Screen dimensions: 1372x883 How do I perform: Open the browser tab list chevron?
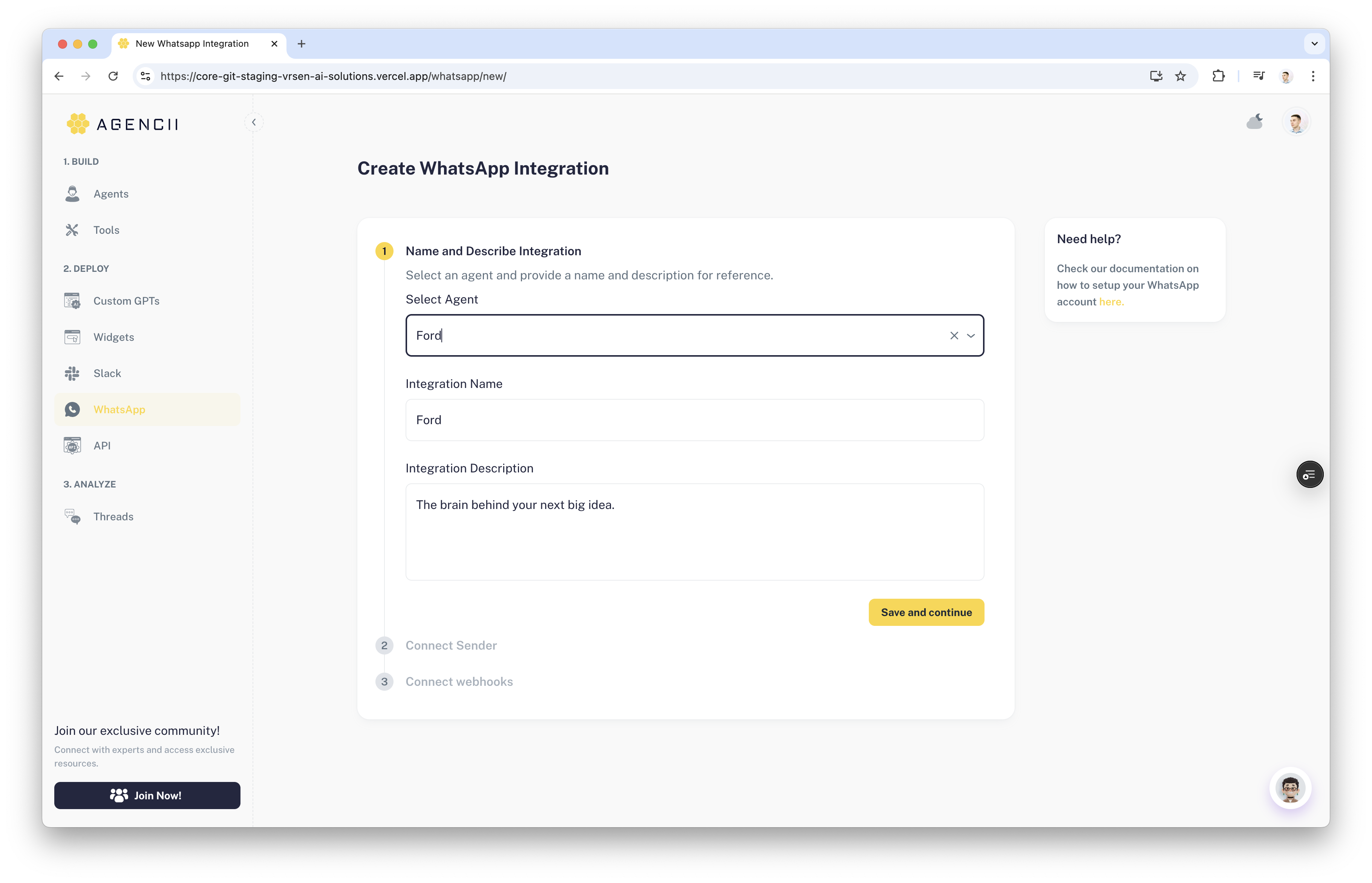pyautogui.click(x=1314, y=44)
